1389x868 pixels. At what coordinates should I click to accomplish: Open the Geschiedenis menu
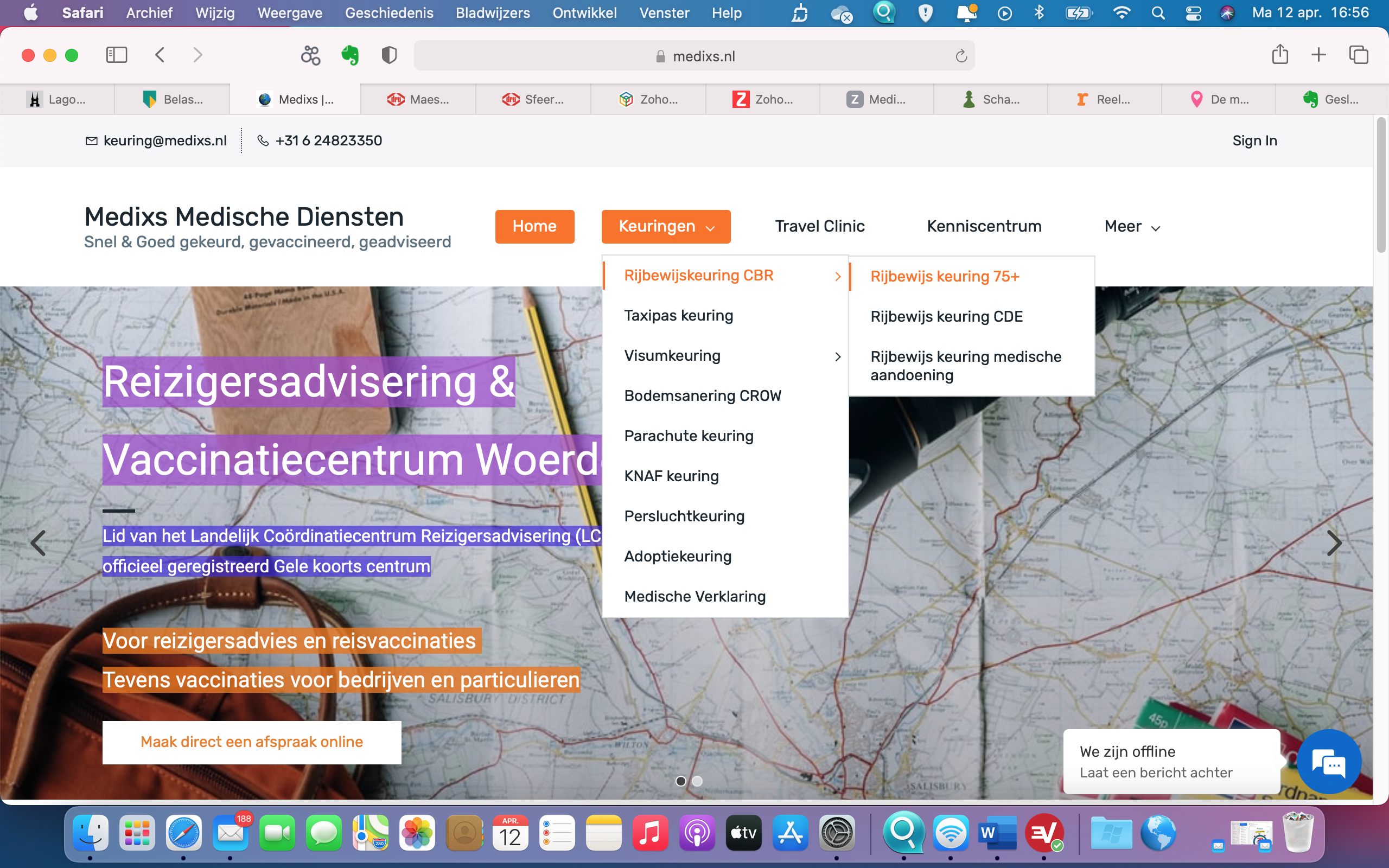click(x=389, y=12)
